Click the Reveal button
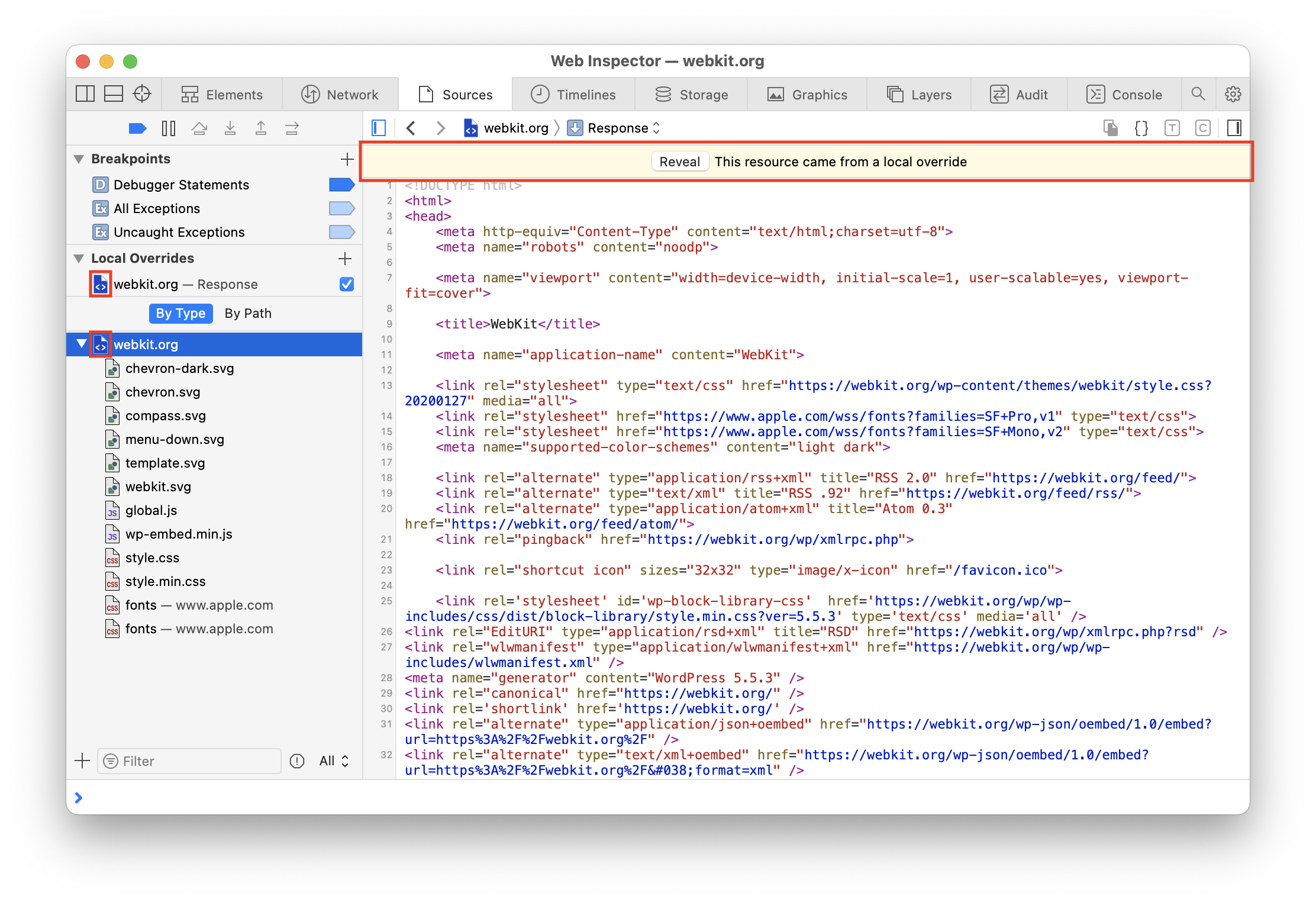The image size is (1316, 902). pos(679,162)
